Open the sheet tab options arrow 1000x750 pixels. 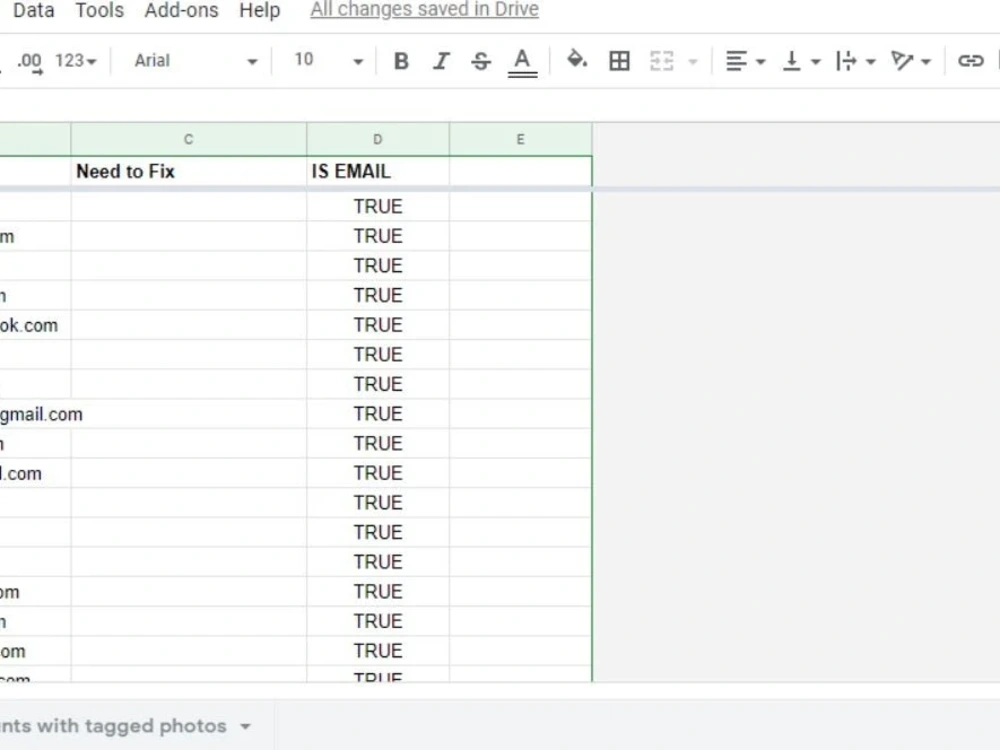(246, 726)
